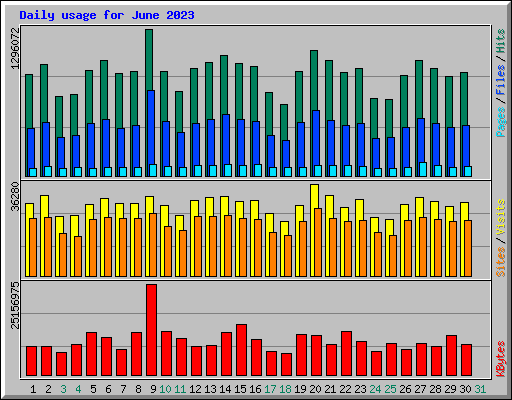This screenshot has height=400, width=512.
Task: Select day 23 on the x-axis
Action: coord(360,389)
